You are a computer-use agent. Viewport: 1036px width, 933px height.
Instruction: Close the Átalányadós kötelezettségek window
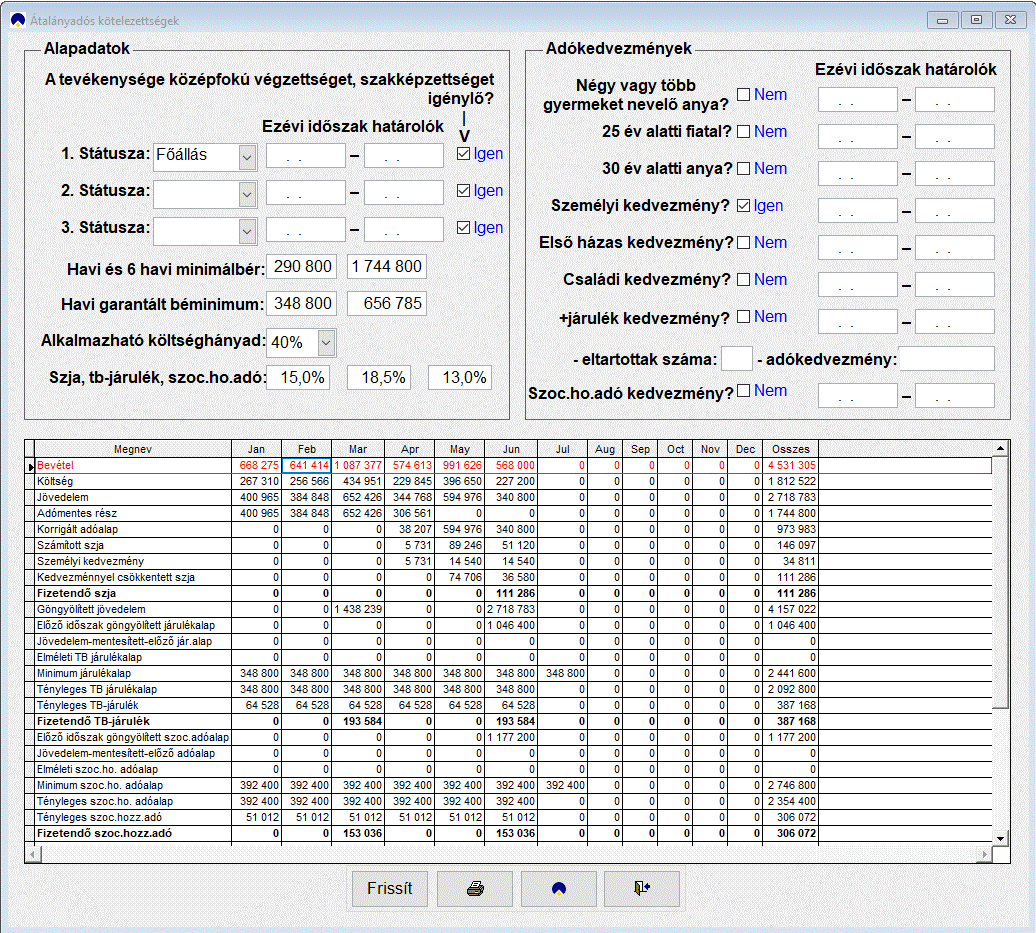(x=1010, y=20)
